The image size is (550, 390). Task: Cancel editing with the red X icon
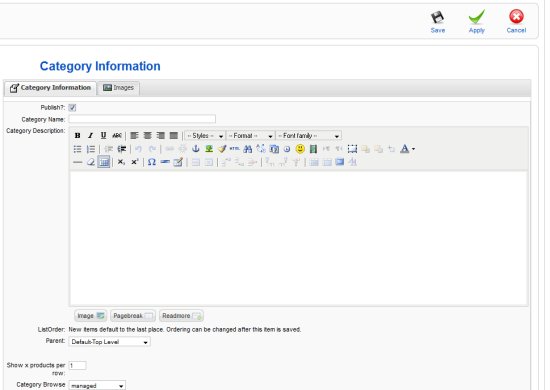(x=516, y=16)
